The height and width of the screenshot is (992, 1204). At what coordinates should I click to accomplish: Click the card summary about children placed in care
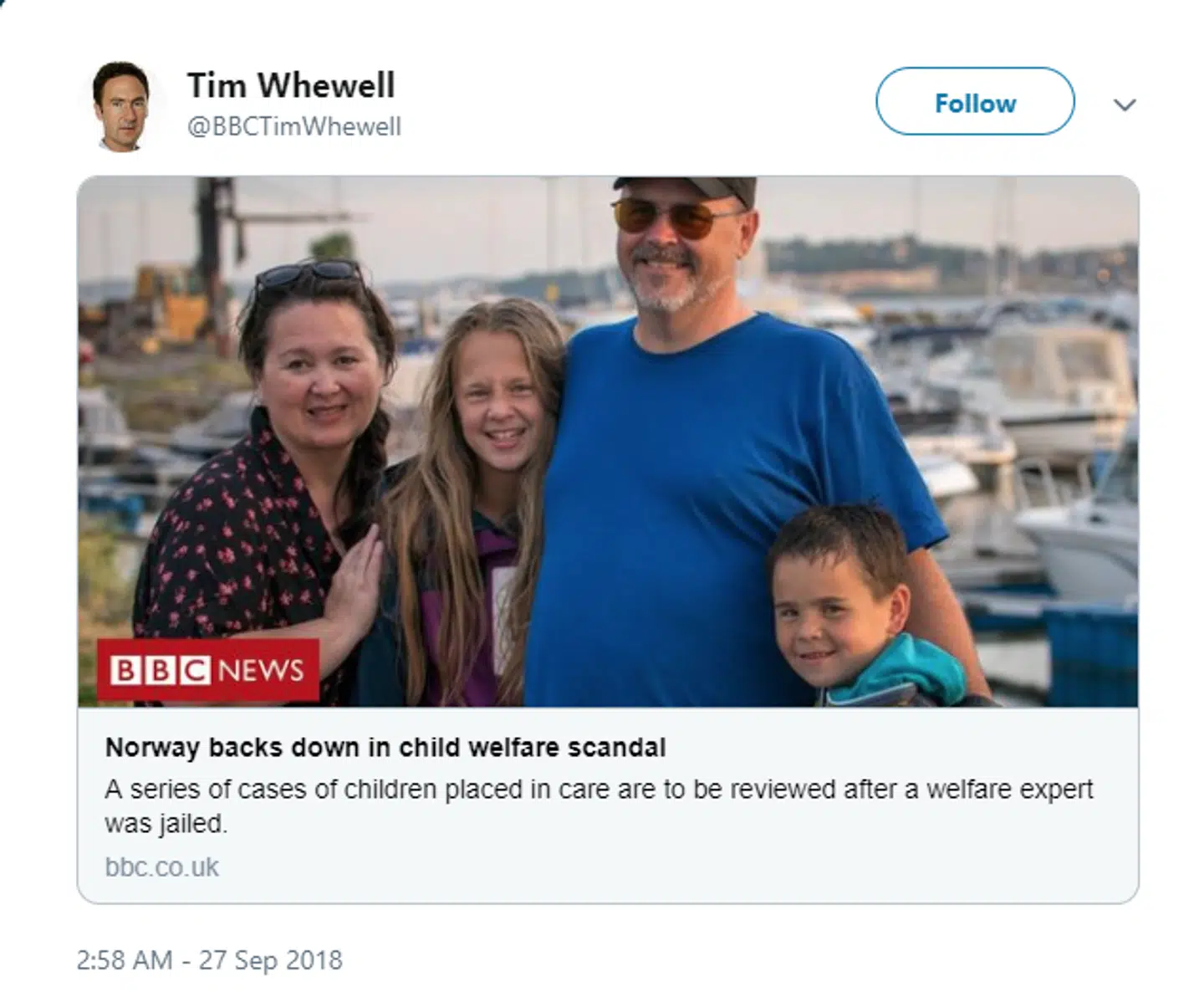[x=599, y=805]
